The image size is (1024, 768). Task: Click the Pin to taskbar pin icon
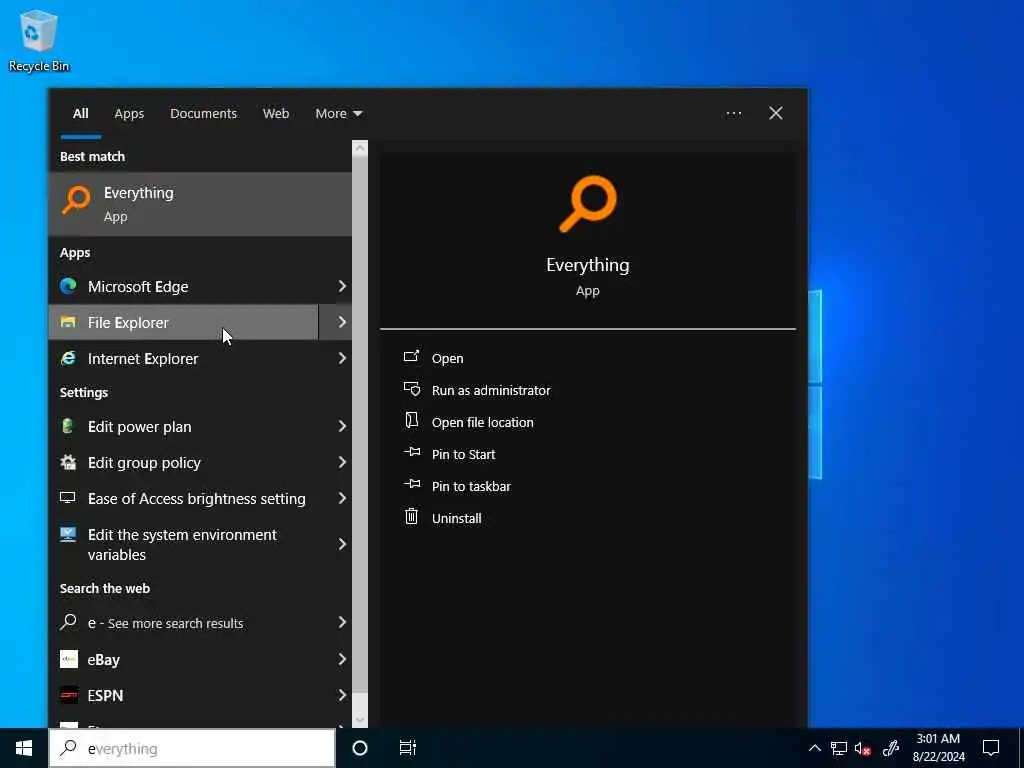[x=412, y=484]
